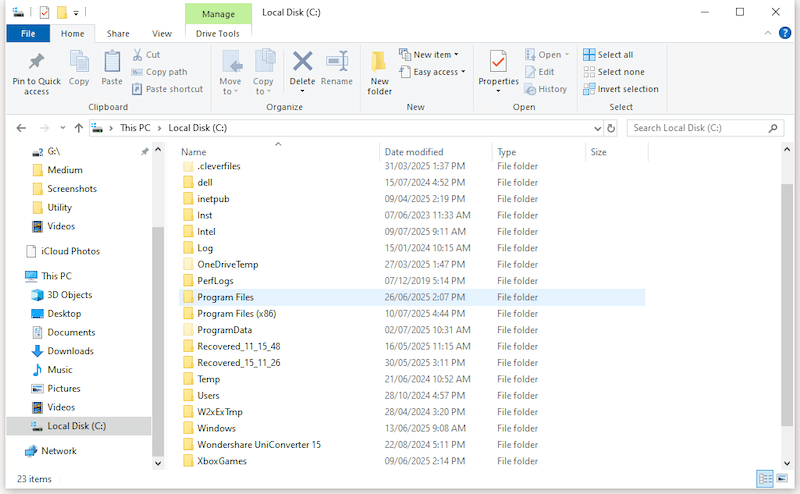800x494 pixels.
Task: Switch to details view in status bar
Action: pyautogui.click(x=765, y=478)
